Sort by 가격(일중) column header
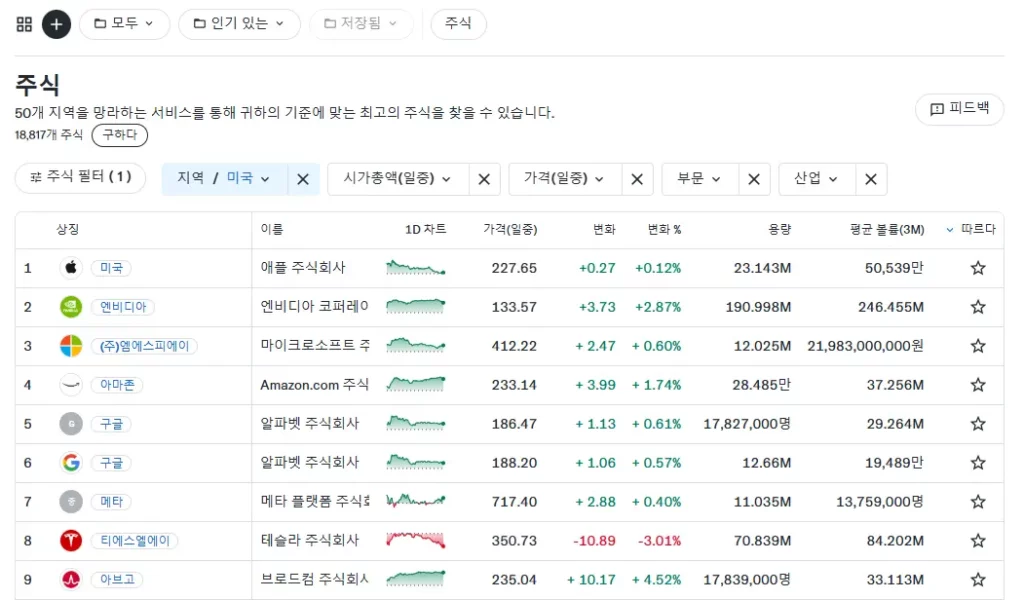Image resolution: width=1024 pixels, height=600 pixels. (510, 230)
